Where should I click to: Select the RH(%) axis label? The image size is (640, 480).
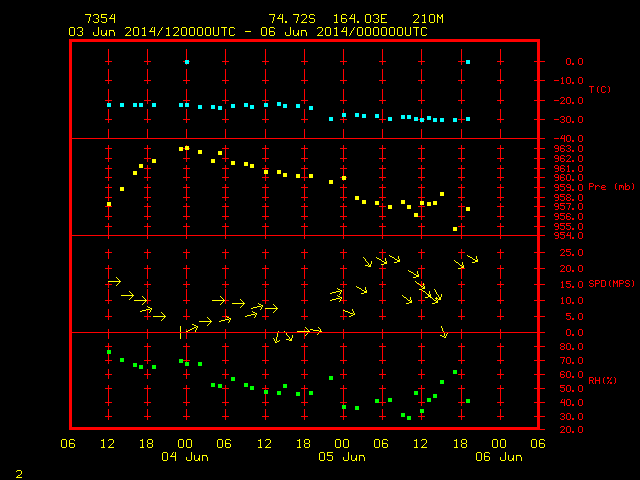602,380
